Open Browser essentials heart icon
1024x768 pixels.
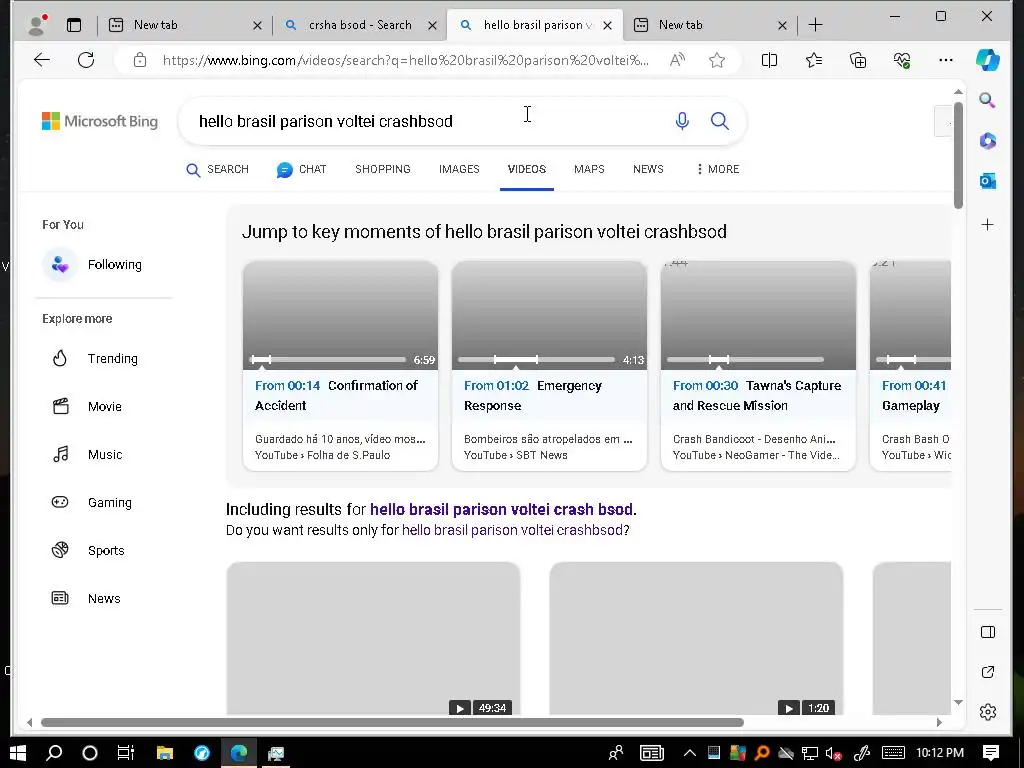[x=902, y=60]
